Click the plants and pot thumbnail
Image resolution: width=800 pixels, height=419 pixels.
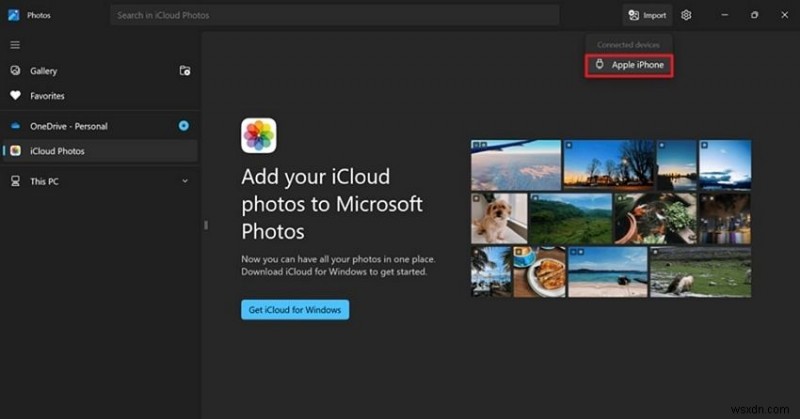[655, 218]
